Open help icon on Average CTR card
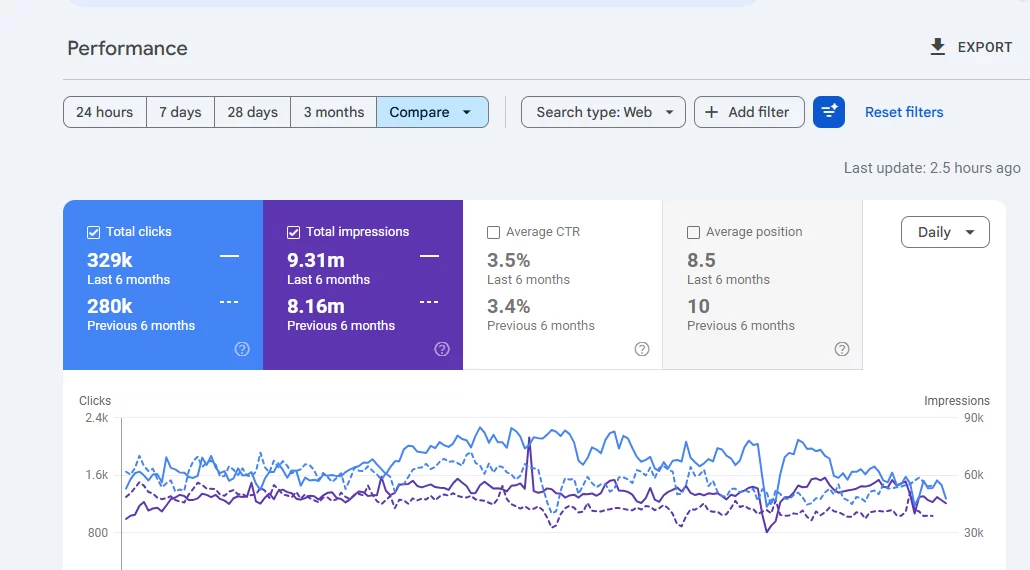Image resolution: width=1030 pixels, height=570 pixels. click(642, 349)
